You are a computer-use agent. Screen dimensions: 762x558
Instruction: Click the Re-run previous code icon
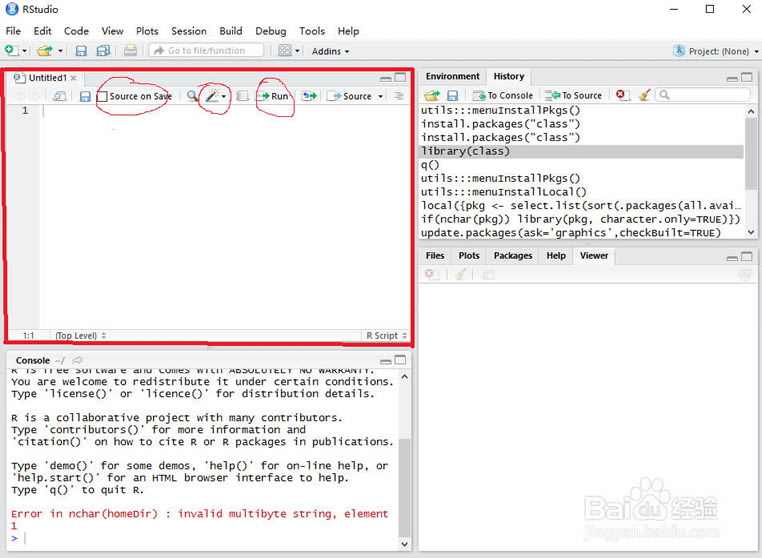pyautogui.click(x=309, y=96)
